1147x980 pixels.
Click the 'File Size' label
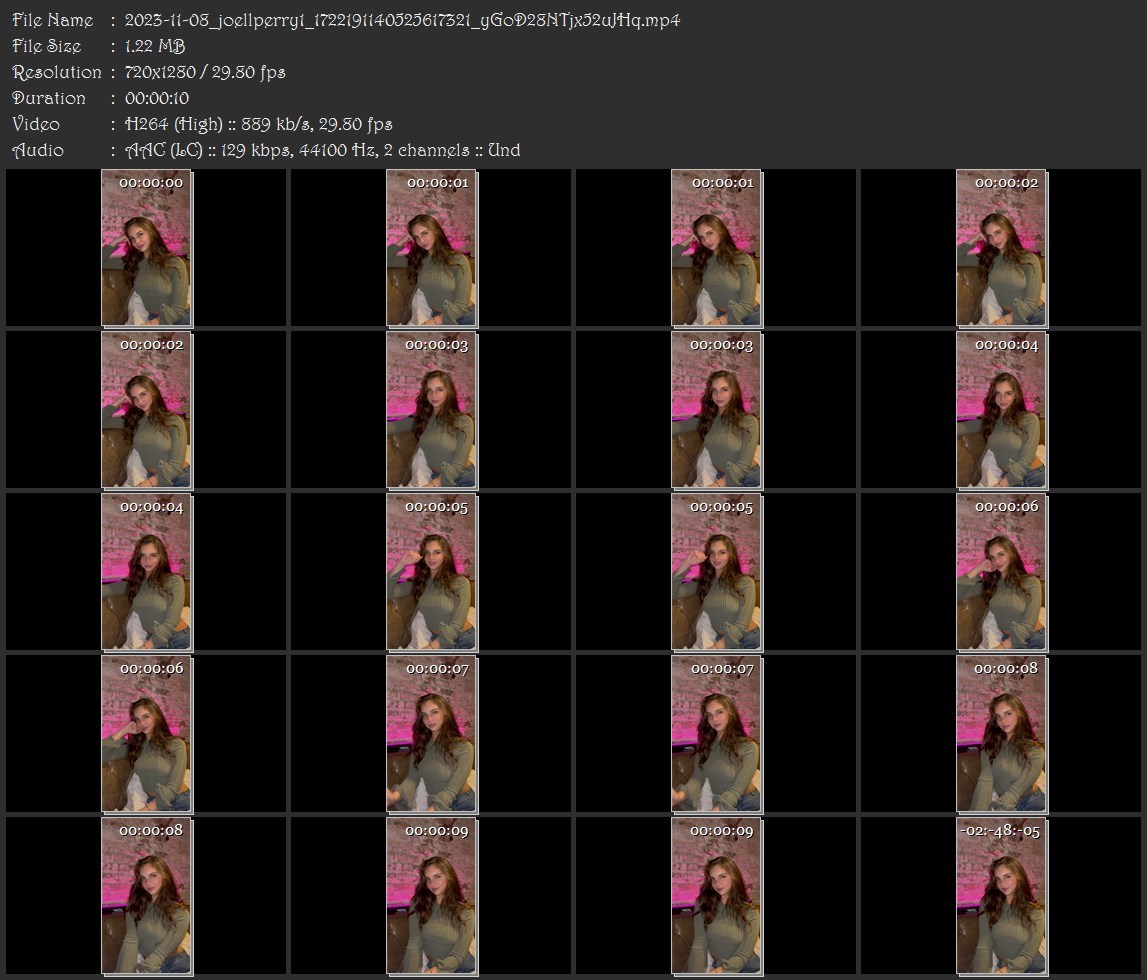(47, 46)
